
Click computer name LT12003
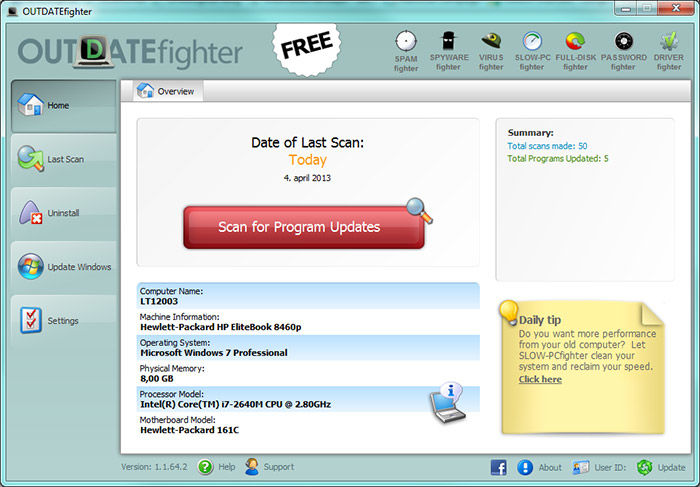tap(159, 301)
